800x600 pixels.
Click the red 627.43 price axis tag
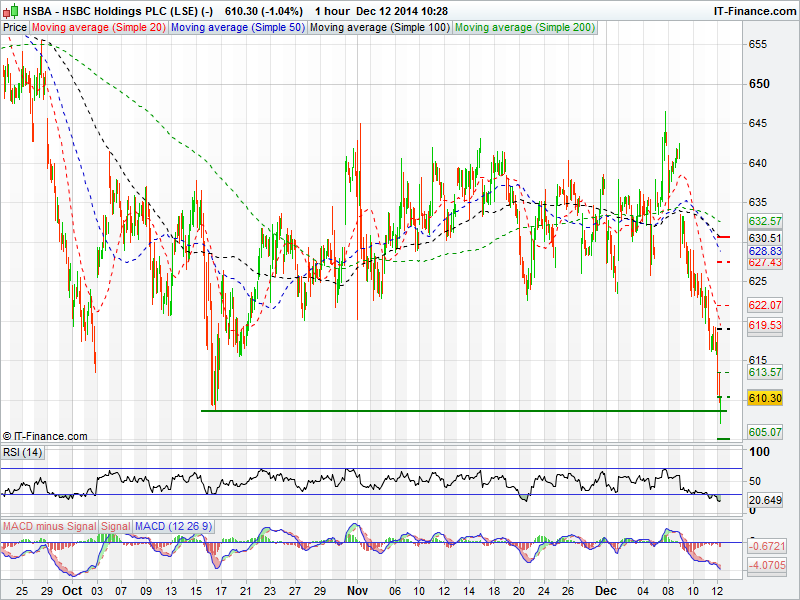764,262
